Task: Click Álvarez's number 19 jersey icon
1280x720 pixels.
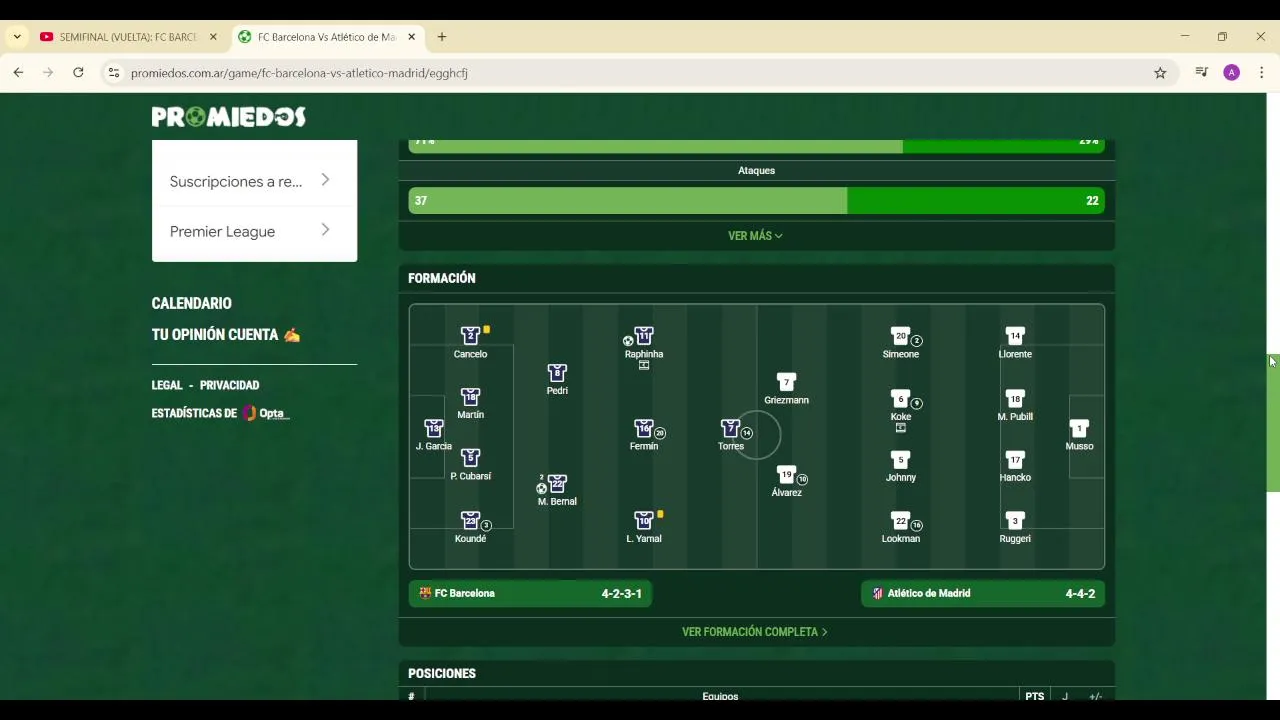Action: 786,475
